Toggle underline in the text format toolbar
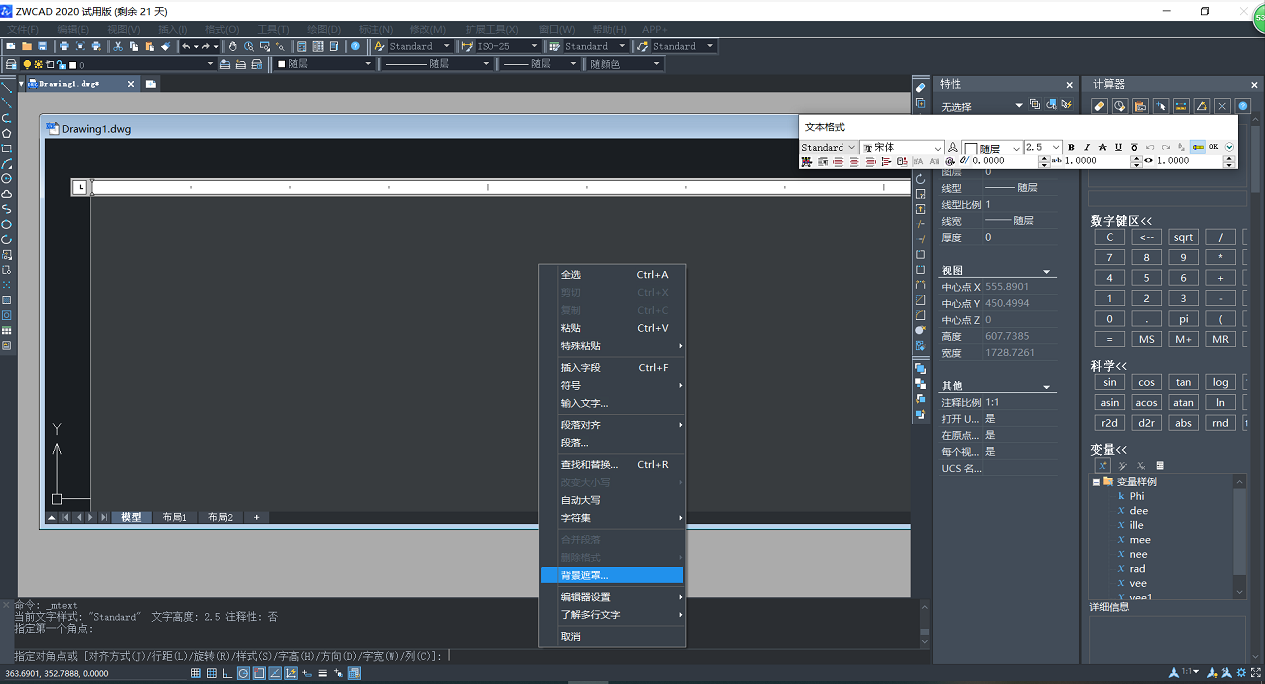The height and width of the screenshot is (684, 1265). [x=1118, y=147]
